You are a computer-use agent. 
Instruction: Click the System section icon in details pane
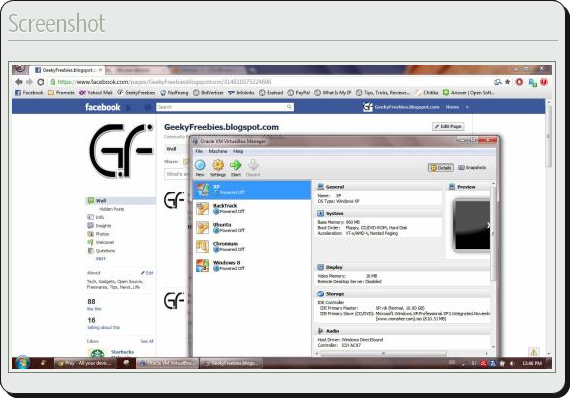point(320,213)
